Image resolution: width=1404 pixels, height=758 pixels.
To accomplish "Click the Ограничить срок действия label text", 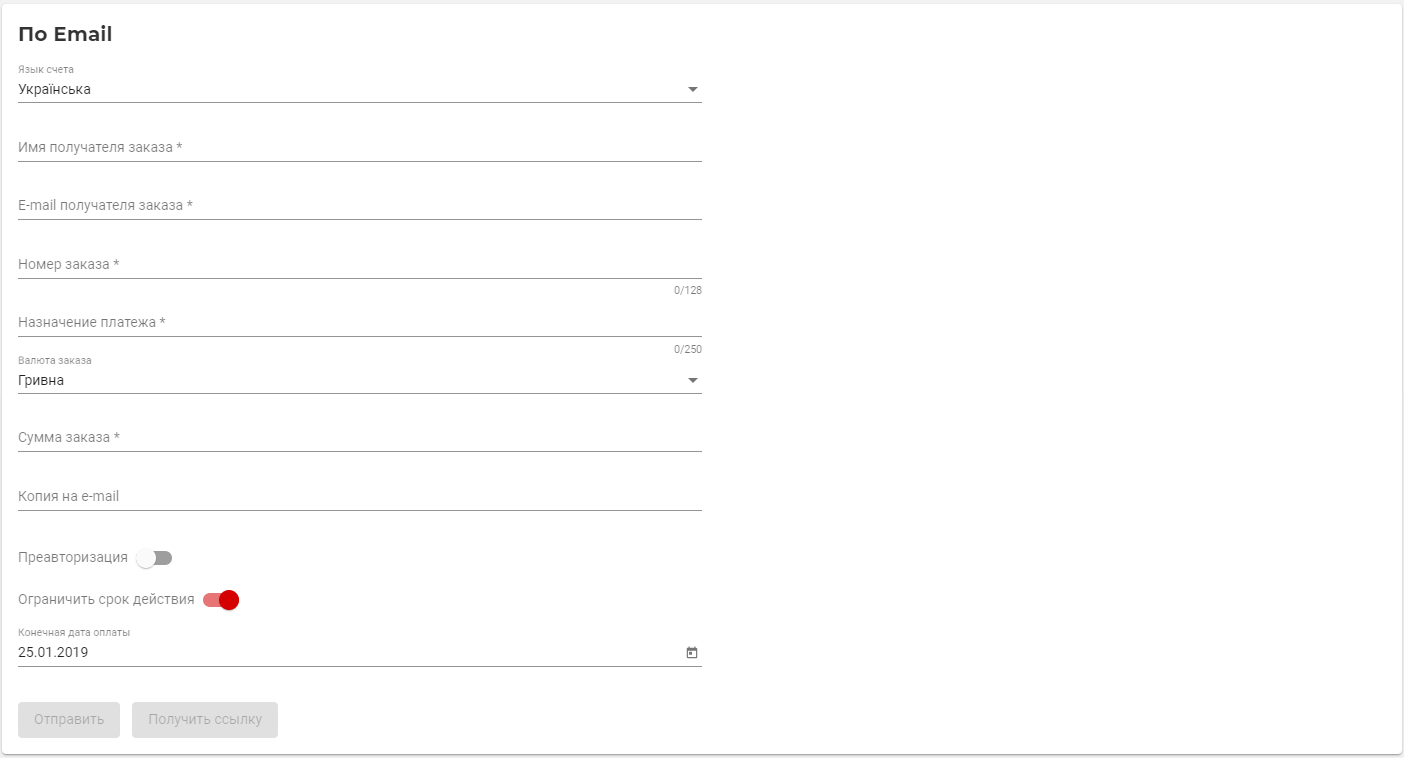I will pyautogui.click(x=106, y=600).
